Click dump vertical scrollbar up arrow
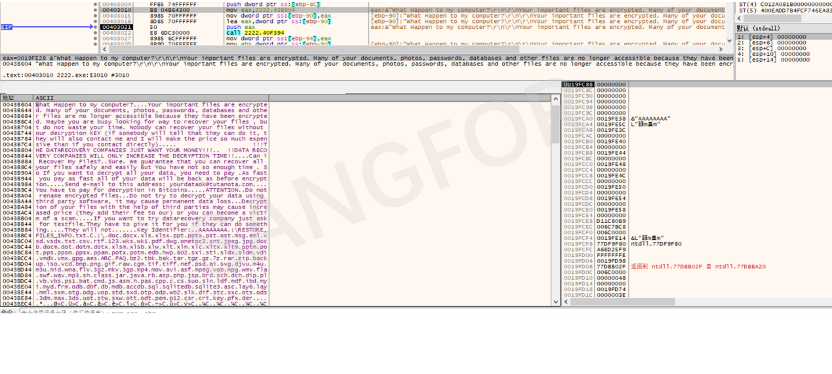Screen dimensions: 832x374 coord(556,99)
